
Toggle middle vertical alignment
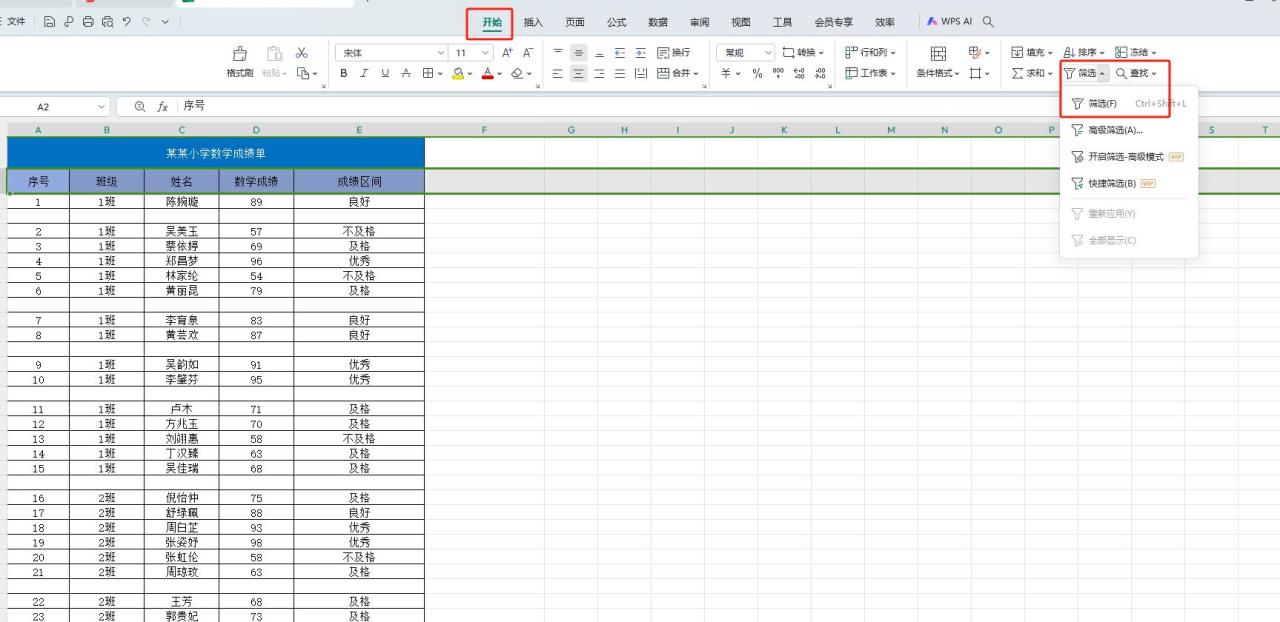(578, 53)
